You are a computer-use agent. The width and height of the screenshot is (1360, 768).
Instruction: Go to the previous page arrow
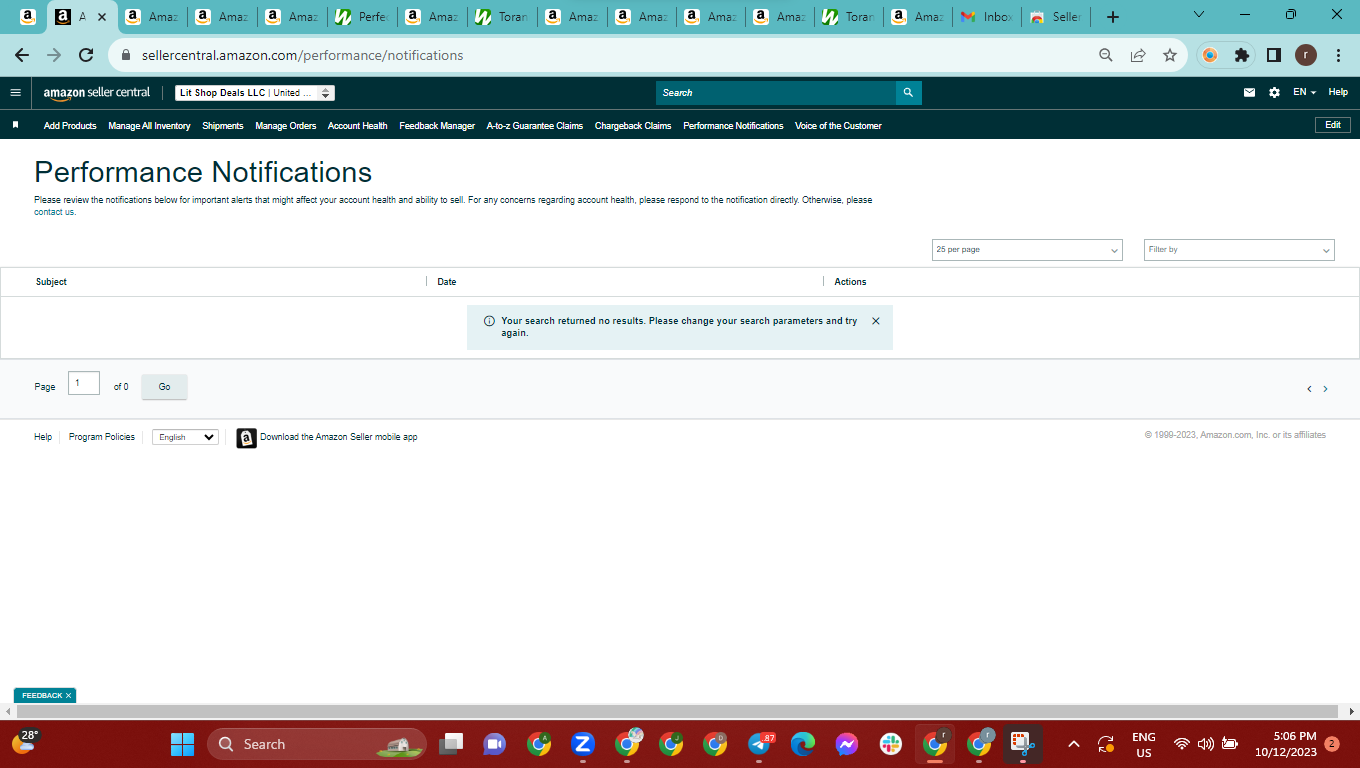[x=1309, y=389]
